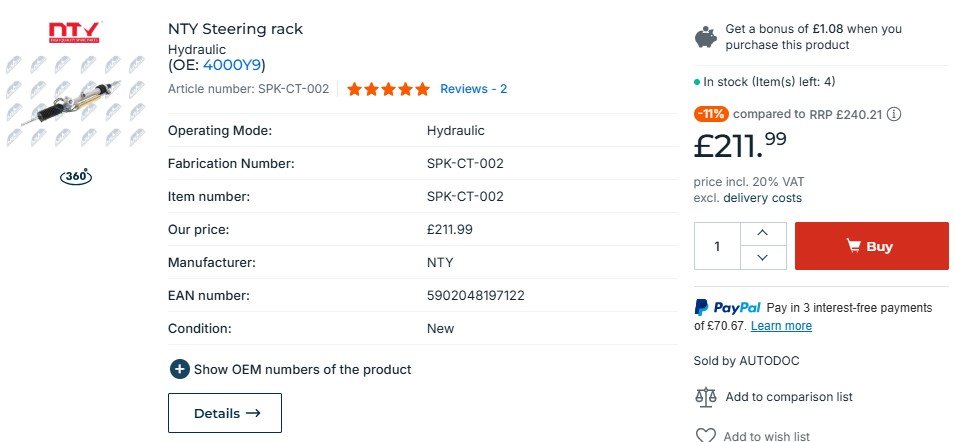Increase quantity with the up arrow
Image resolution: width=955 pixels, height=442 pixels.
pos(763,234)
